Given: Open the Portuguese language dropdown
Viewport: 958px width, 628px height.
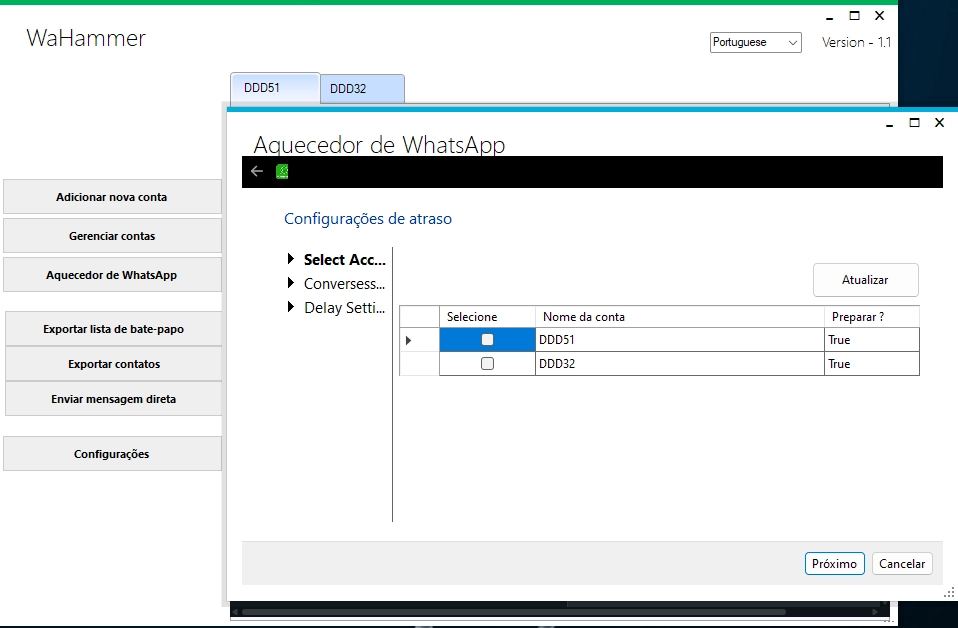Looking at the screenshot, I should (x=755, y=42).
